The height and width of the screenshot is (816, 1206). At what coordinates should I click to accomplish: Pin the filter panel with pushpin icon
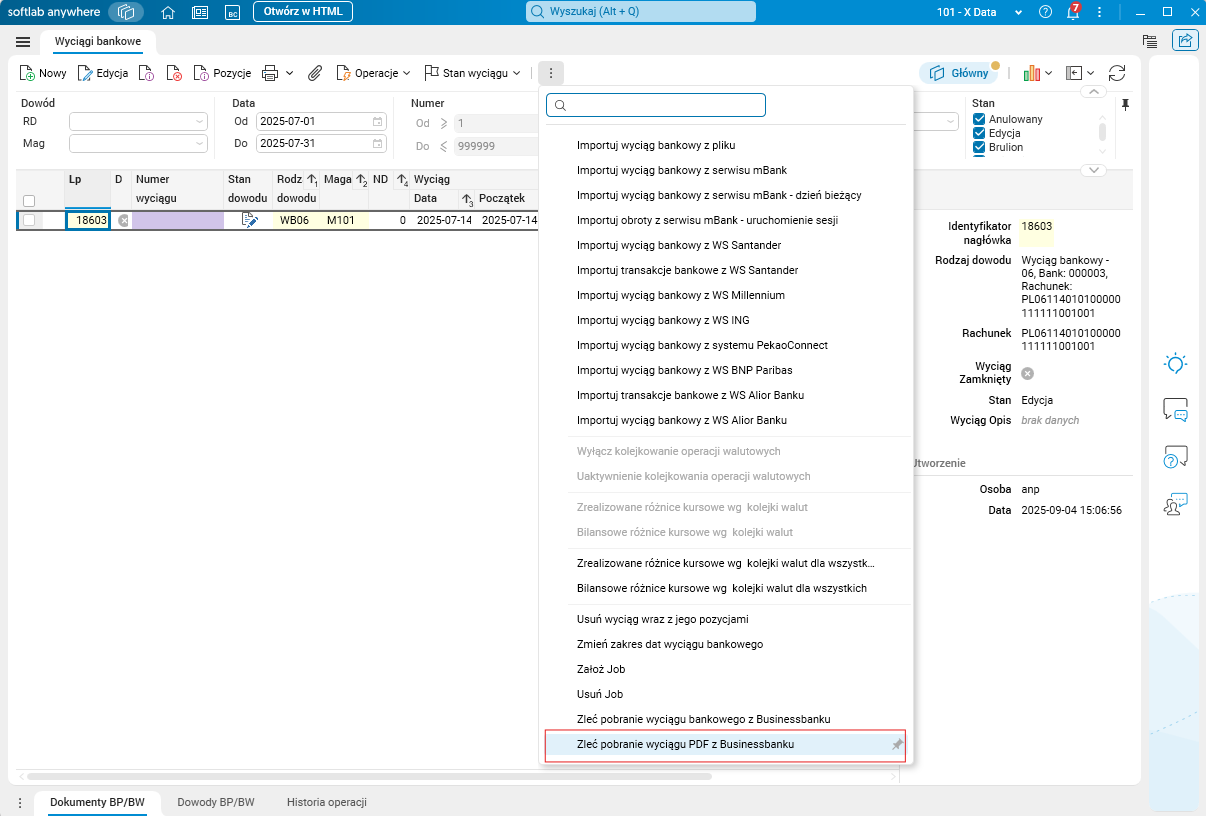click(1126, 104)
